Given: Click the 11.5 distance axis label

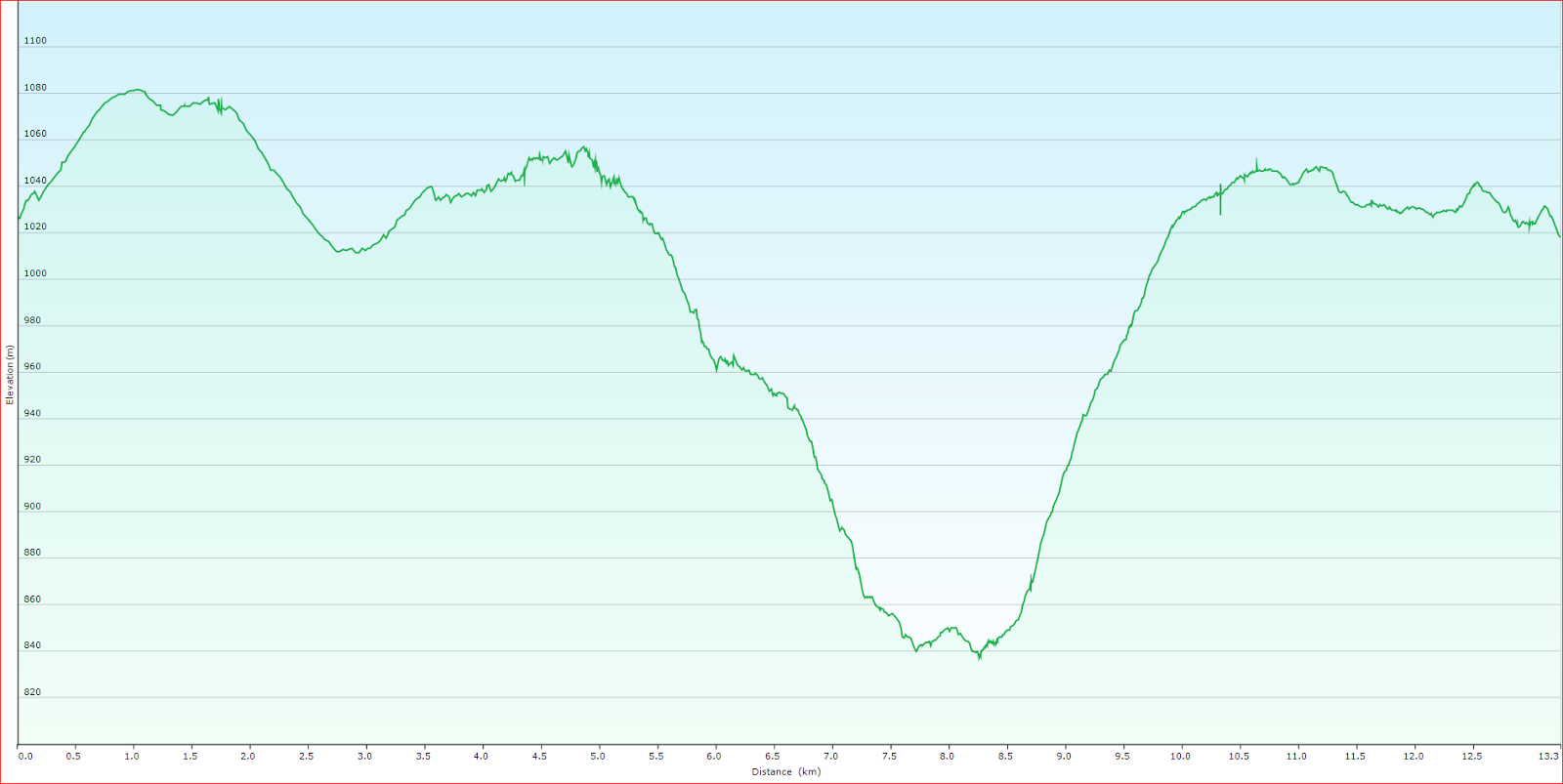Looking at the screenshot, I should tap(1355, 757).
